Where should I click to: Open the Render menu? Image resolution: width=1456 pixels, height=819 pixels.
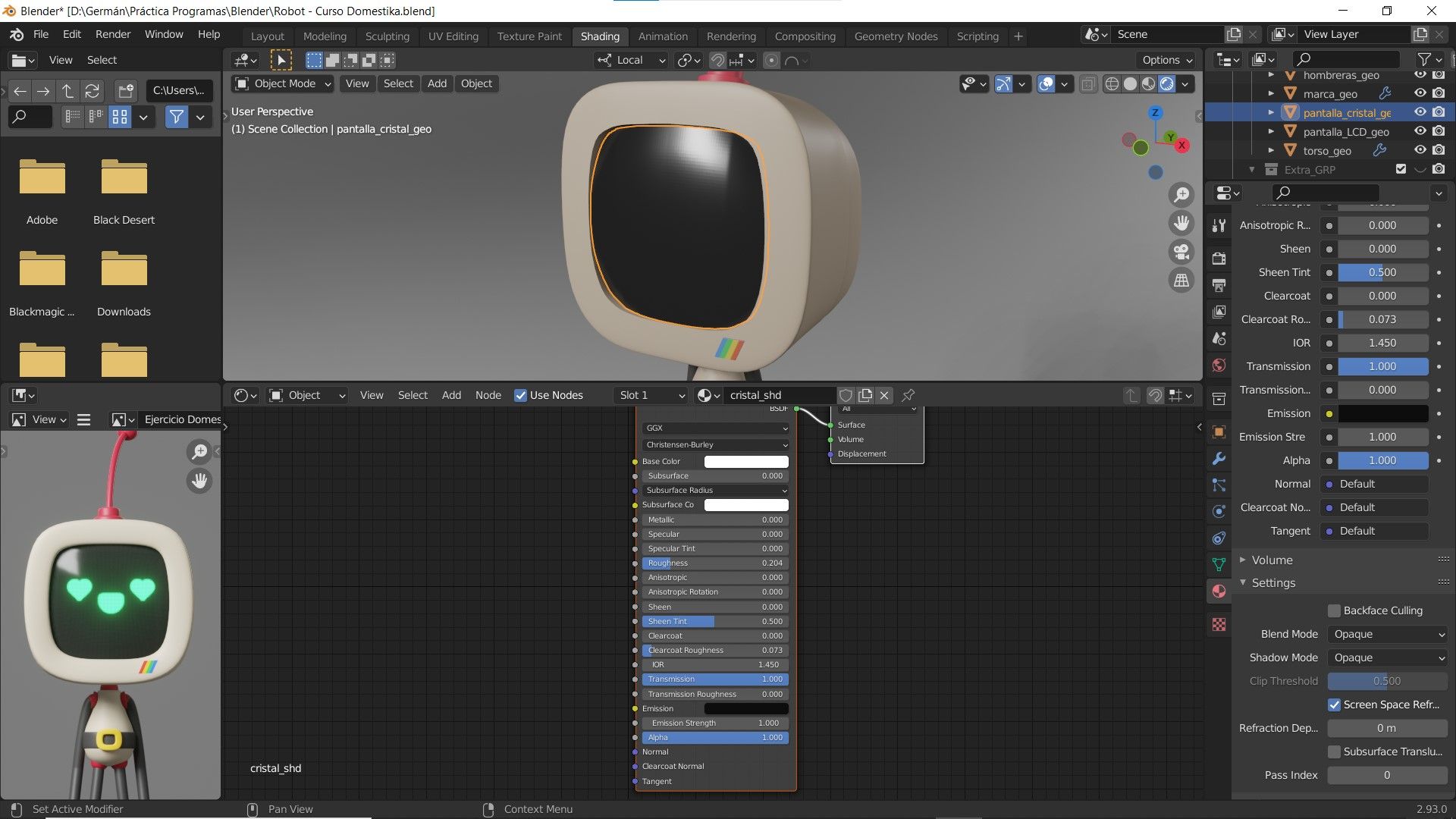coord(113,34)
